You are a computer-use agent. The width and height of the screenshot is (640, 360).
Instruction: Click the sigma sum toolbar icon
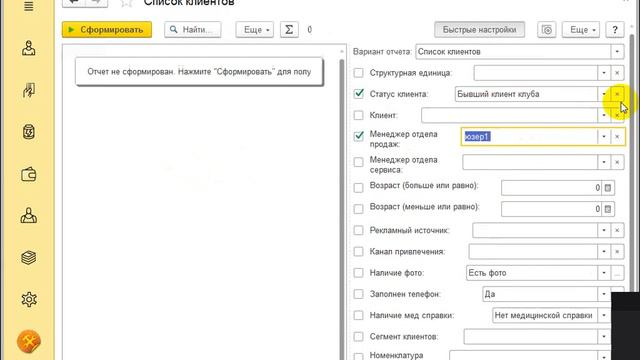tap(289, 30)
